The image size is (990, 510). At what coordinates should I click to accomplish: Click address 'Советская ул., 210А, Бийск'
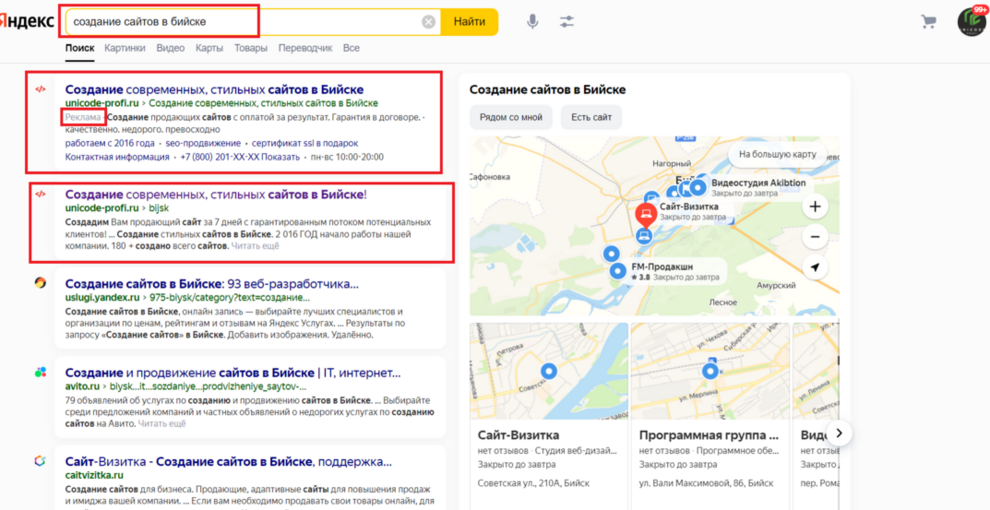(534, 483)
